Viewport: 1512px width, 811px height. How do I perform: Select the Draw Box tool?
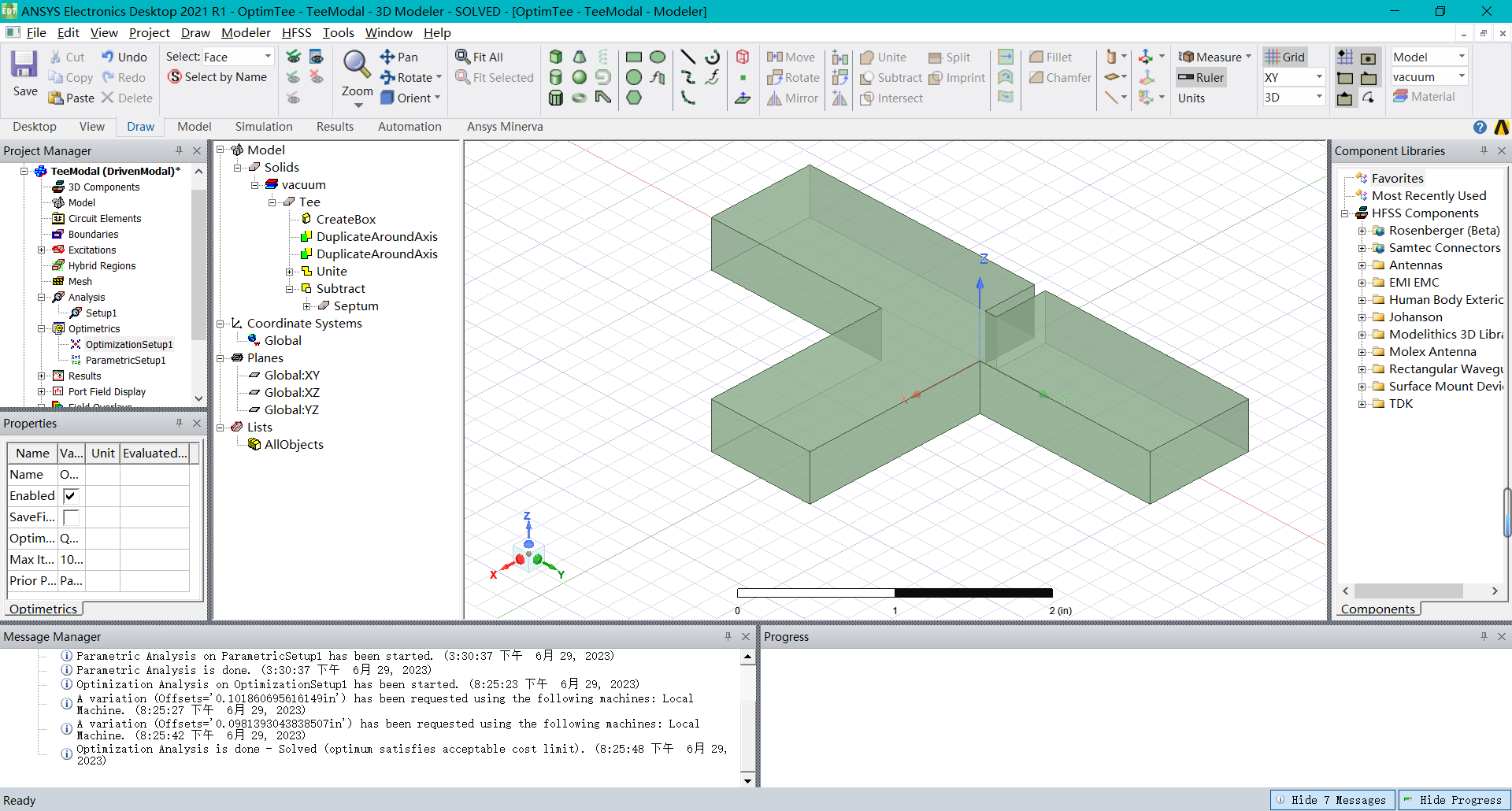556,57
